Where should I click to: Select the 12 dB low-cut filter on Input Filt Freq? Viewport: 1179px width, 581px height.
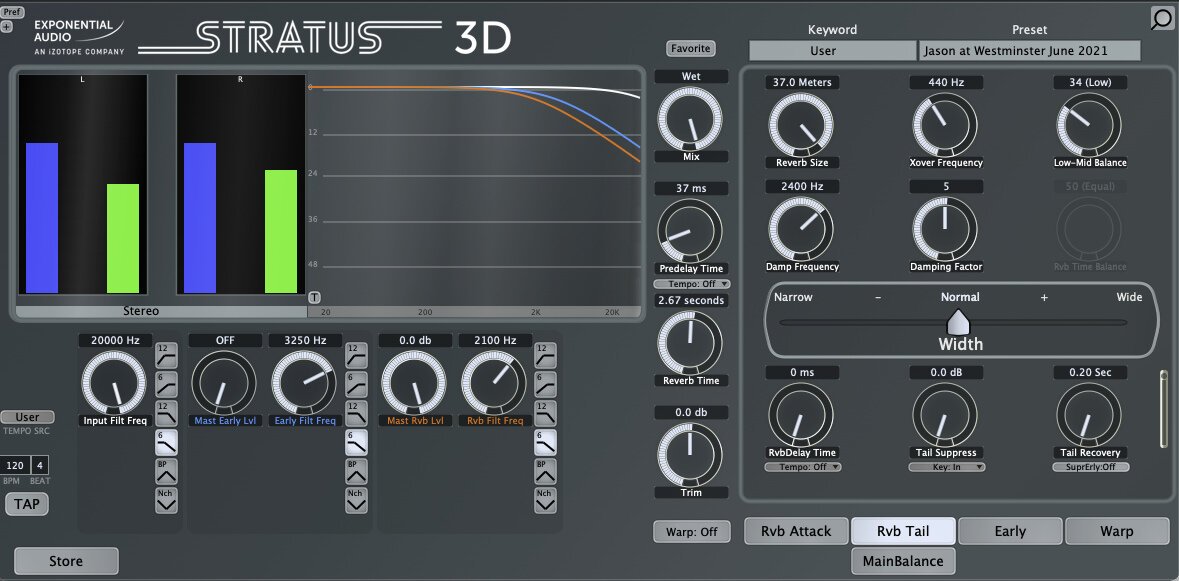(x=165, y=357)
